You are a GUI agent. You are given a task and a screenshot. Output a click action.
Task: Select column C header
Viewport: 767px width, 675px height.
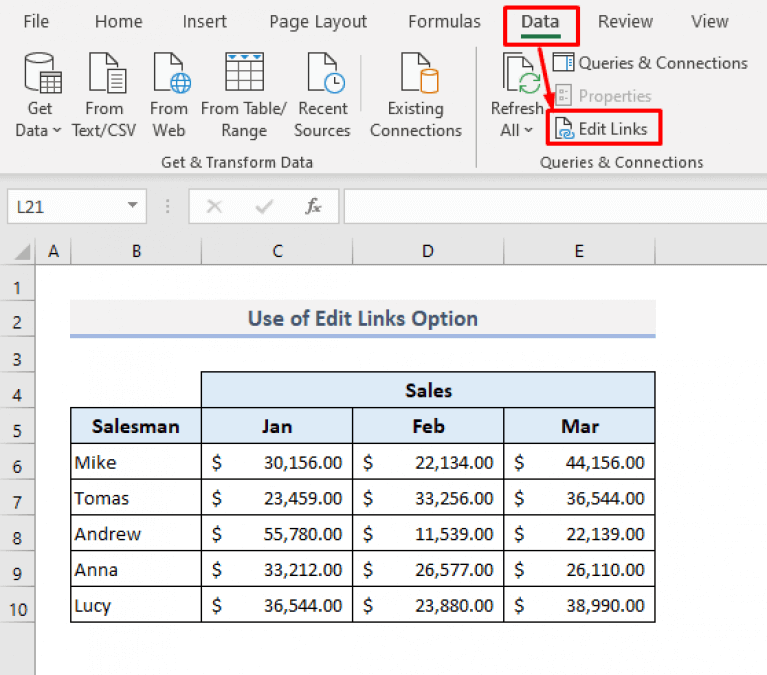(x=277, y=252)
